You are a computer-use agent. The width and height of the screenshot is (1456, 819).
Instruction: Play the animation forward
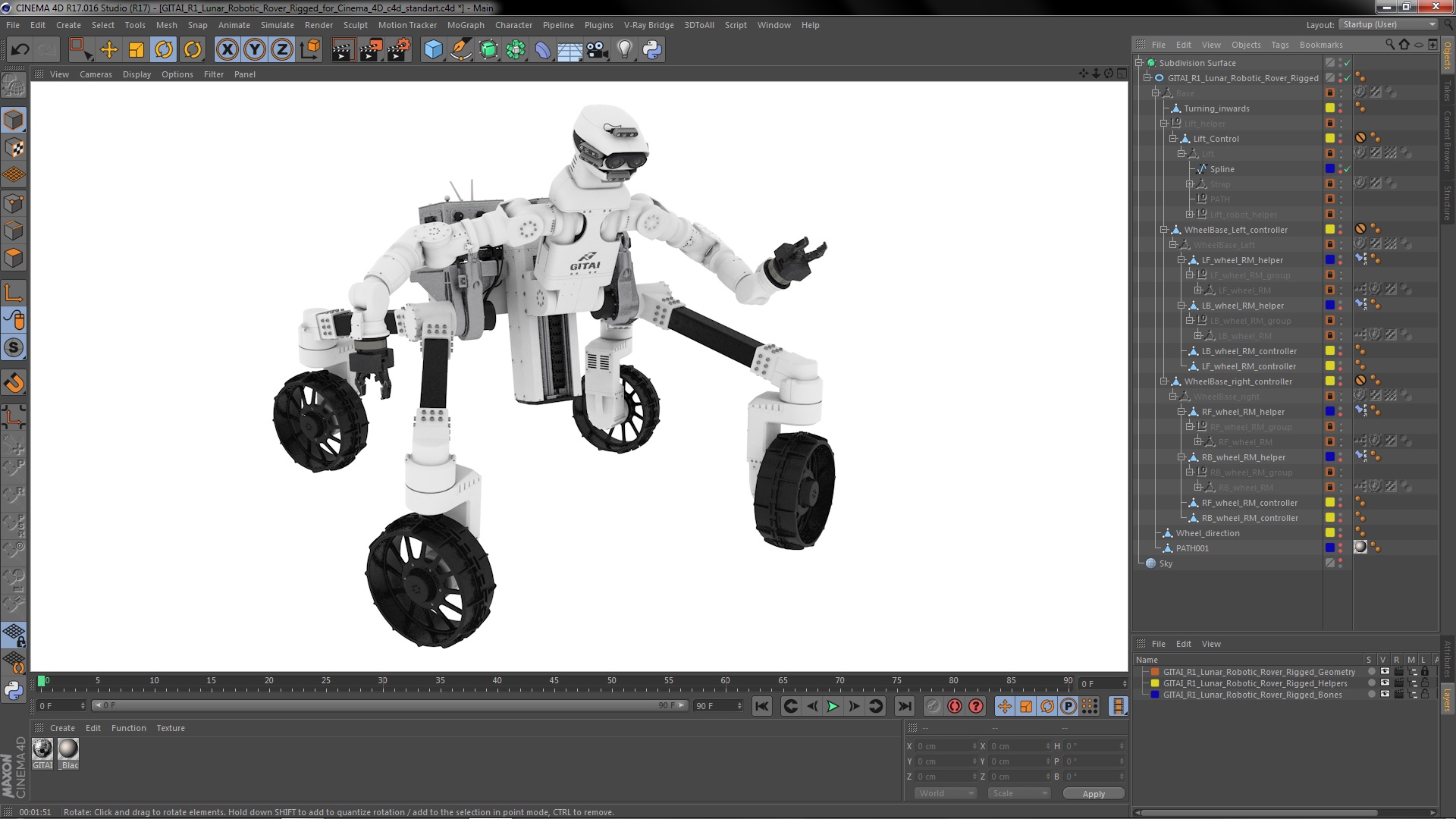(833, 706)
